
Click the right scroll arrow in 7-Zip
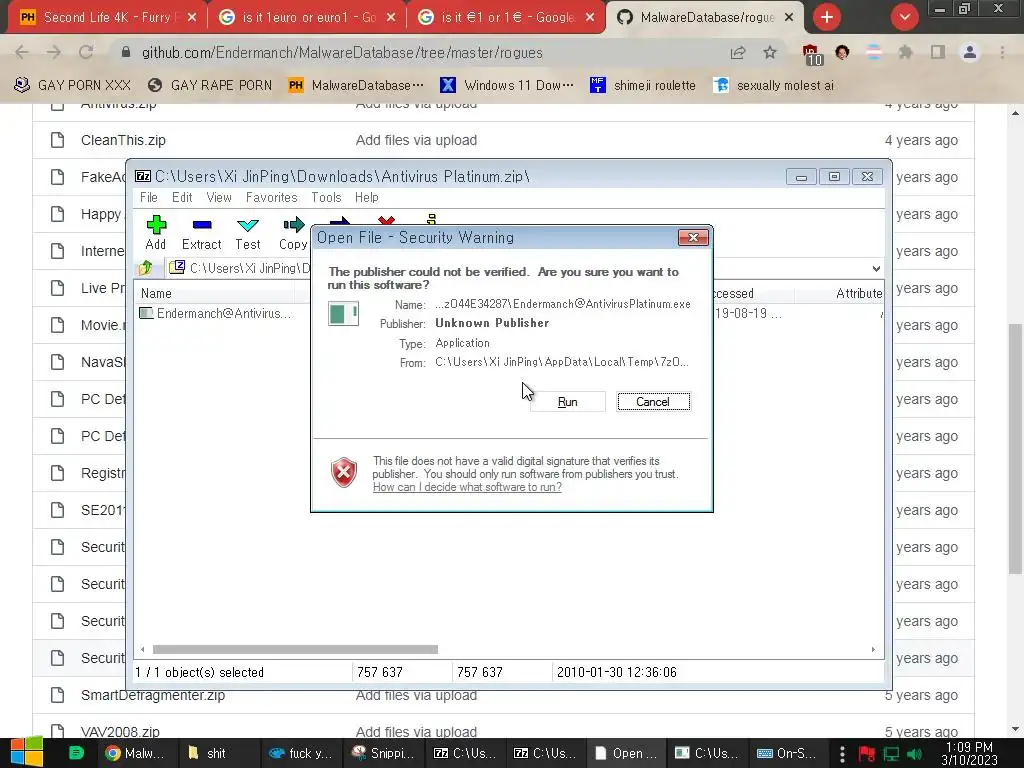(x=873, y=649)
